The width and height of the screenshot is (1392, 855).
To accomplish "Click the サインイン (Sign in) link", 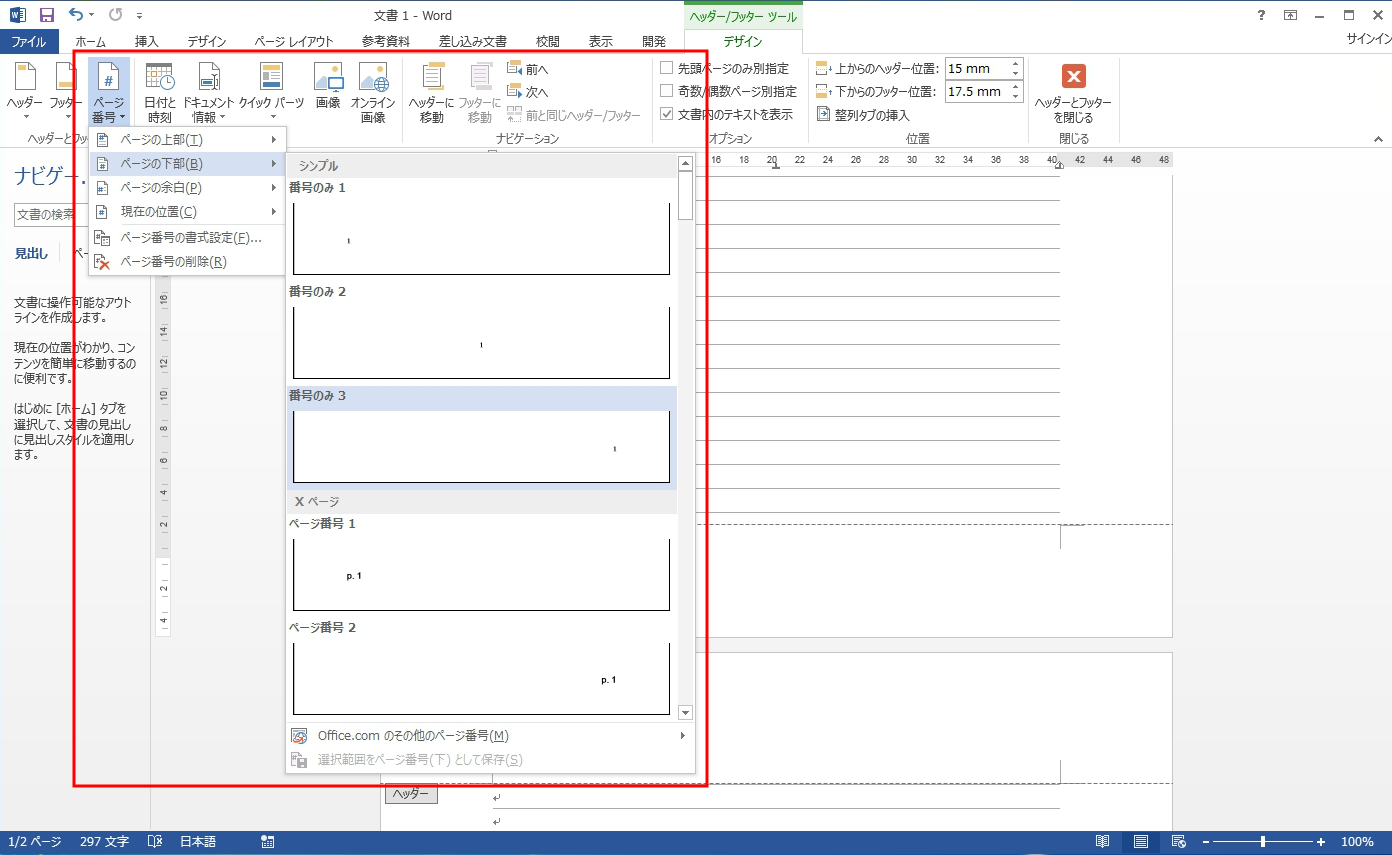I will click(x=1369, y=40).
